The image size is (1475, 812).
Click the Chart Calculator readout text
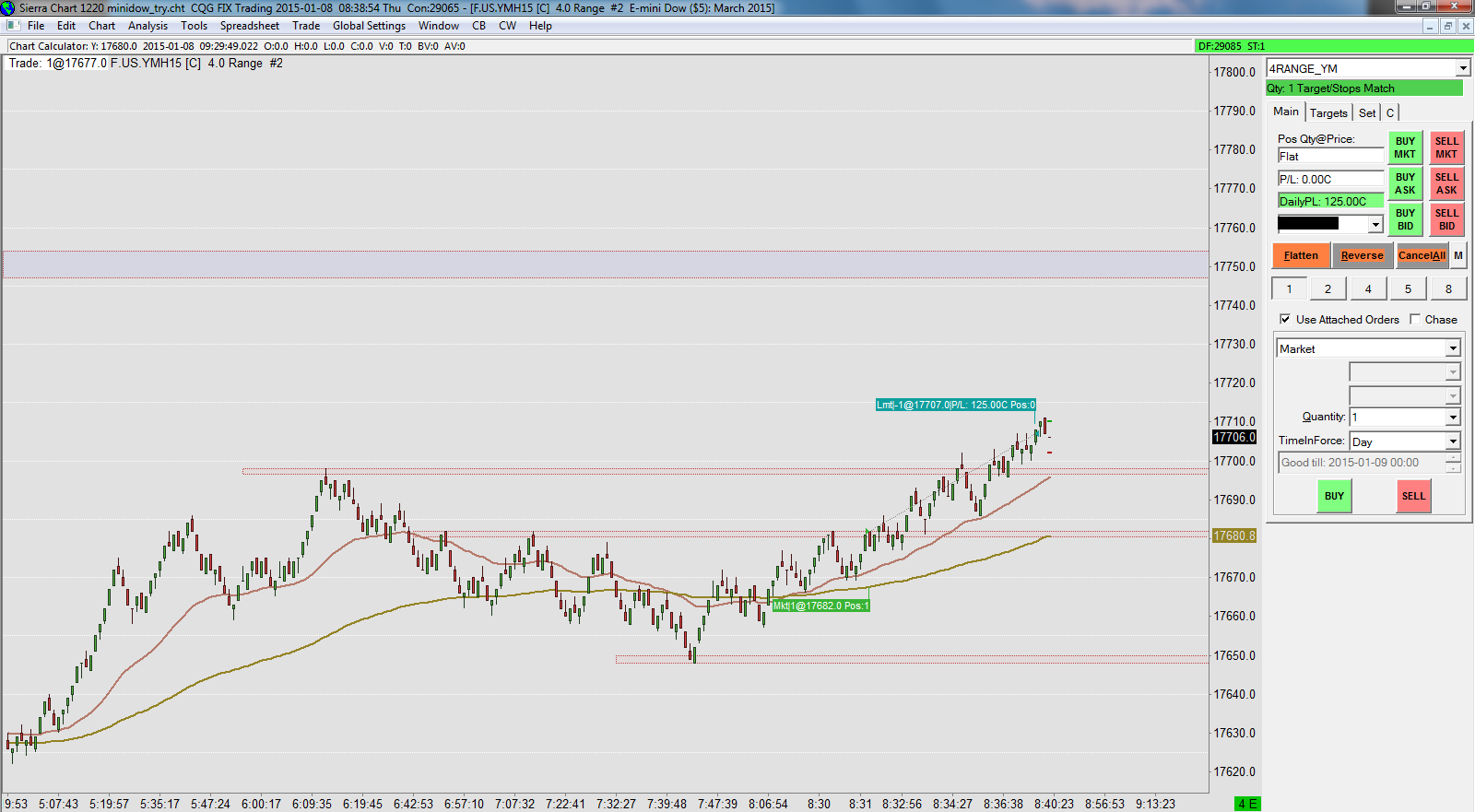click(237, 46)
